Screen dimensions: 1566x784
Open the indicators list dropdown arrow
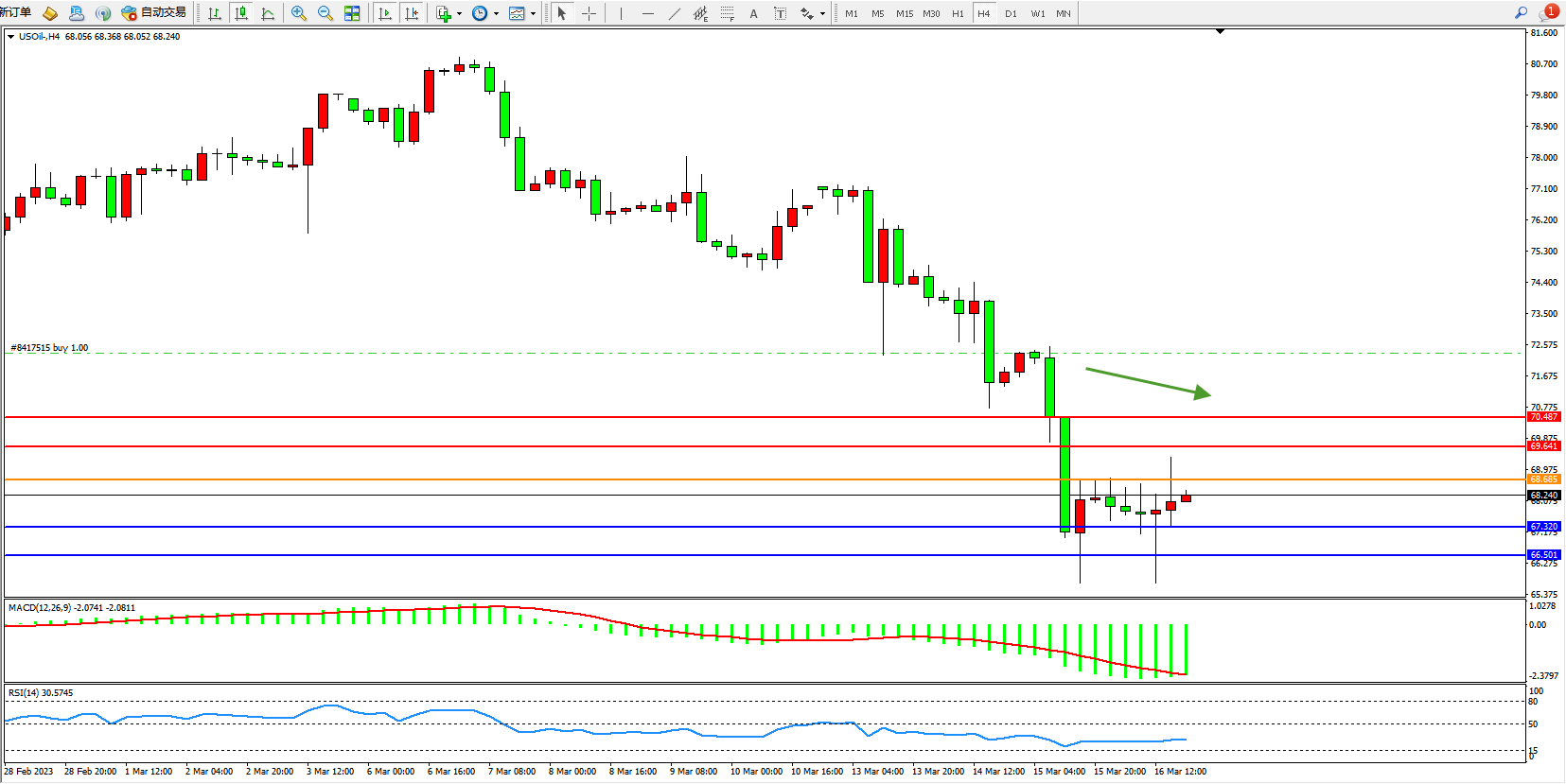[459, 13]
